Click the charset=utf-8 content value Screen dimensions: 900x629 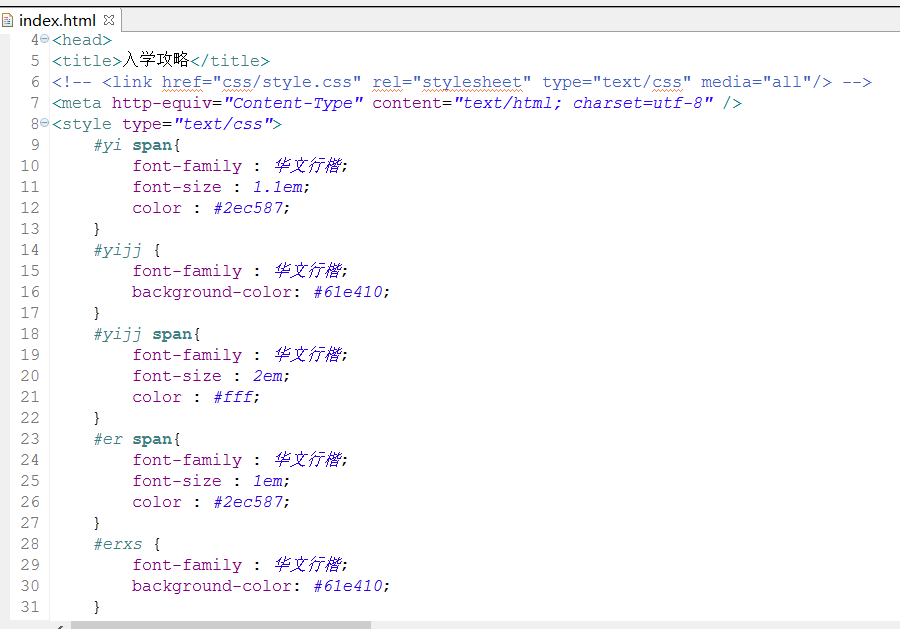[x=637, y=103]
